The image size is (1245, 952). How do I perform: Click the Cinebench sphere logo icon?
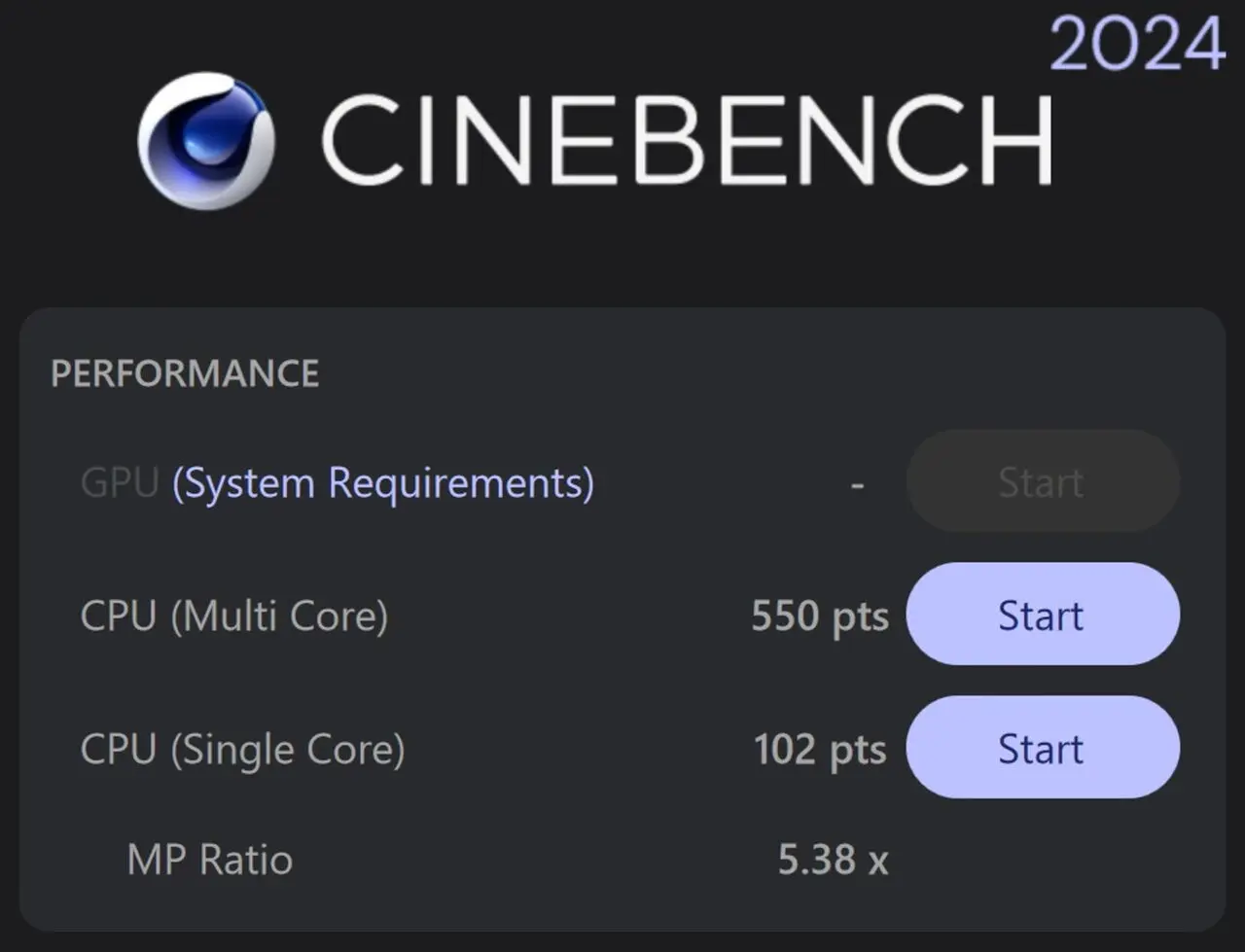pos(206,140)
